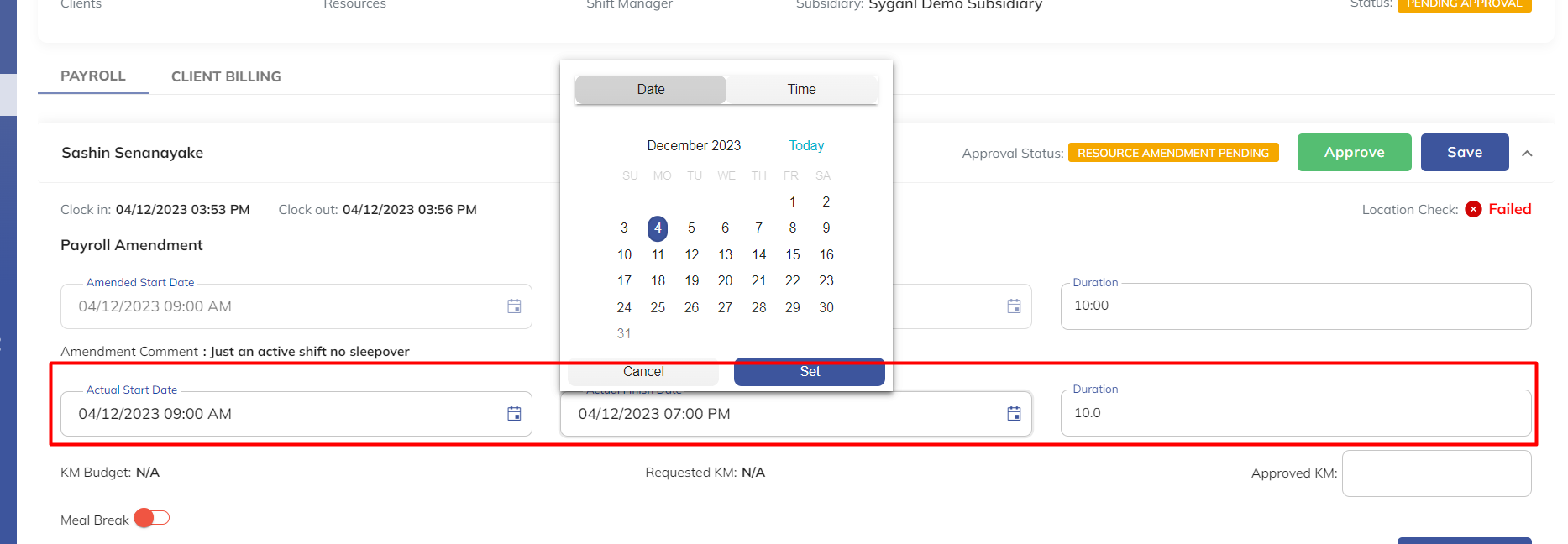
Task: Click the Approved KM input field
Action: 1436,473
